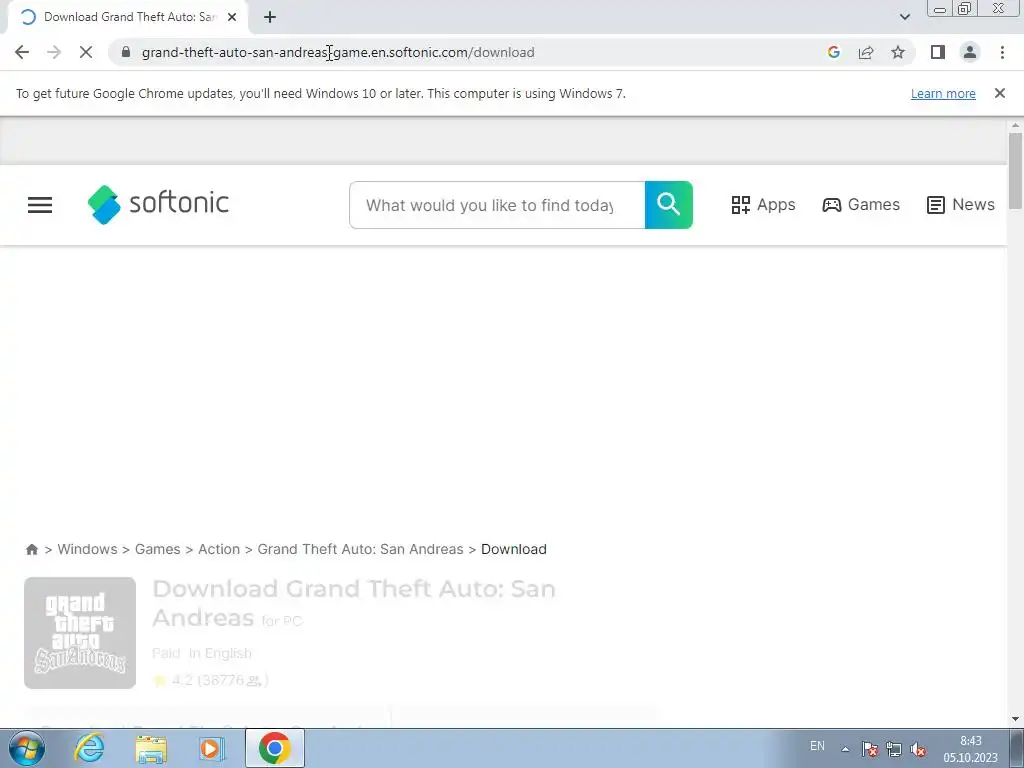Screen dimensions: 1024x768
Task: Open Windows Media Player from taskbar
Action: click(212, 748)
